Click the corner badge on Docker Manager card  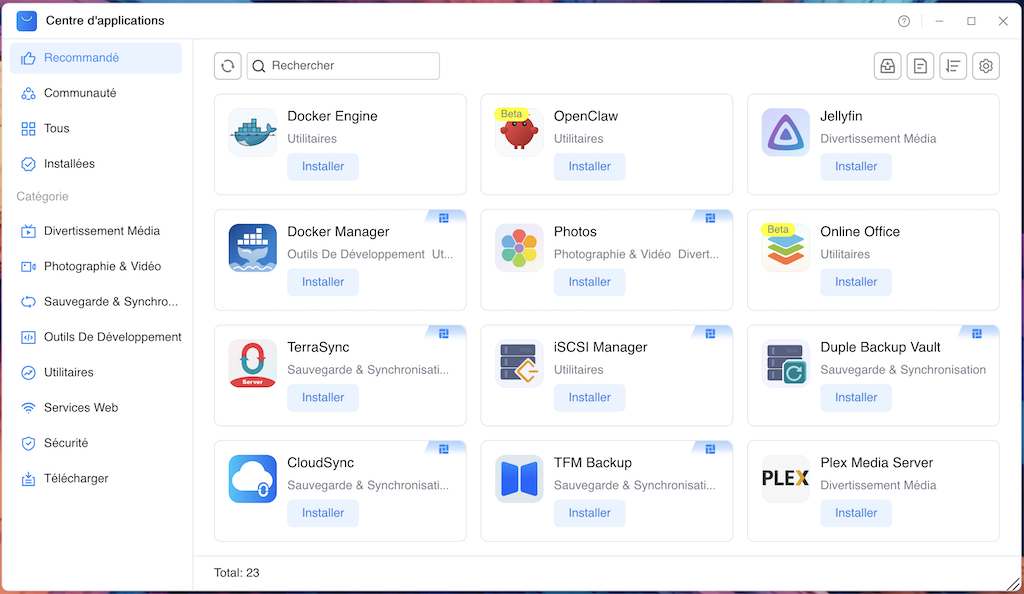pos(444,218)
